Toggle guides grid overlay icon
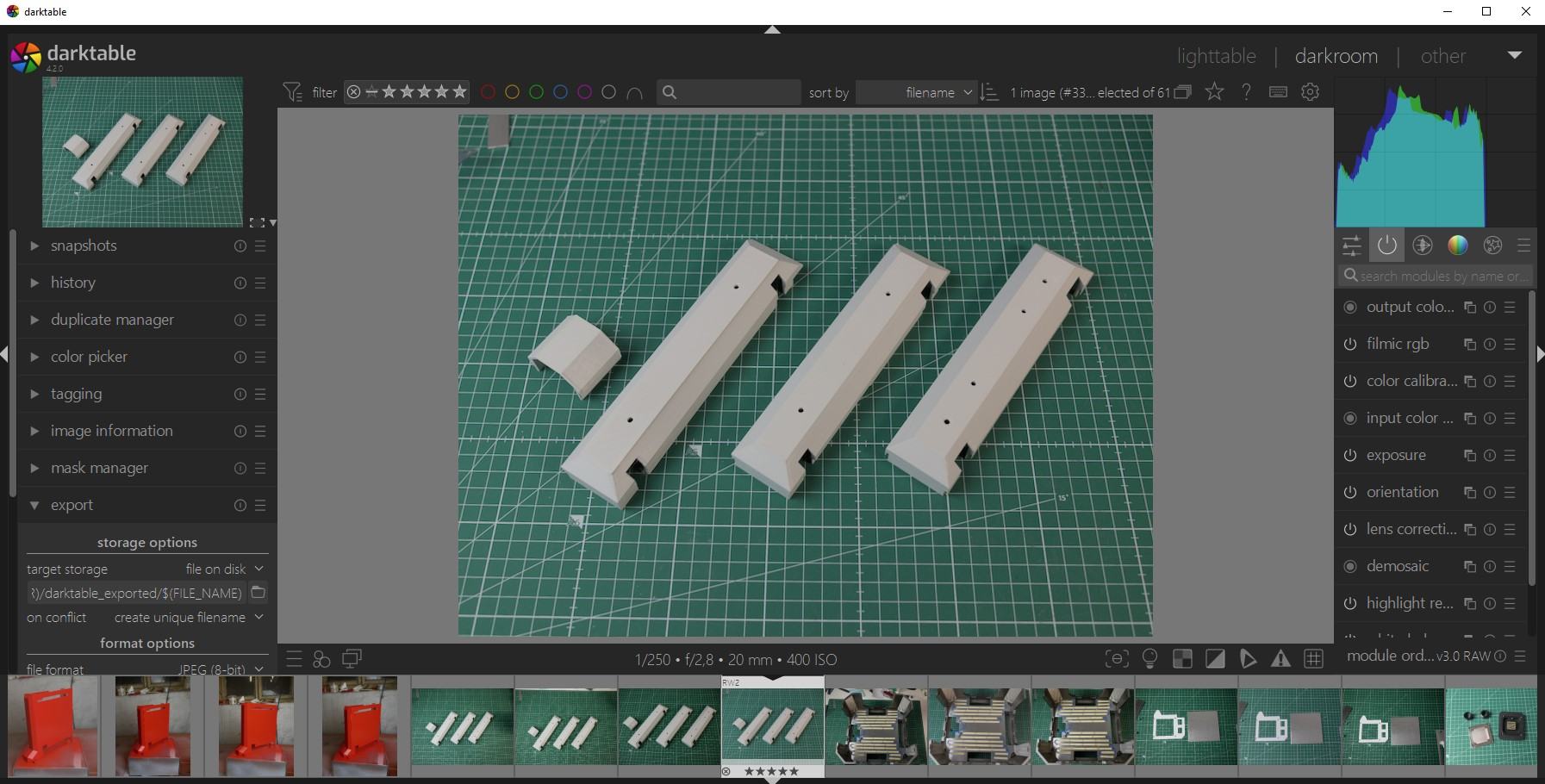Image resolution: width=1545 pixels, height=784 pixels. click(1313, 659)
